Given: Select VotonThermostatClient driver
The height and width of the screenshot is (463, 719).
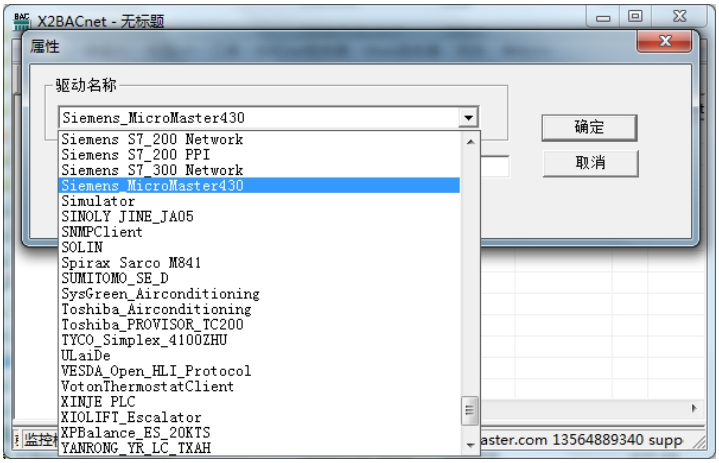Looking at the screenshot, I should coord(259,386).
